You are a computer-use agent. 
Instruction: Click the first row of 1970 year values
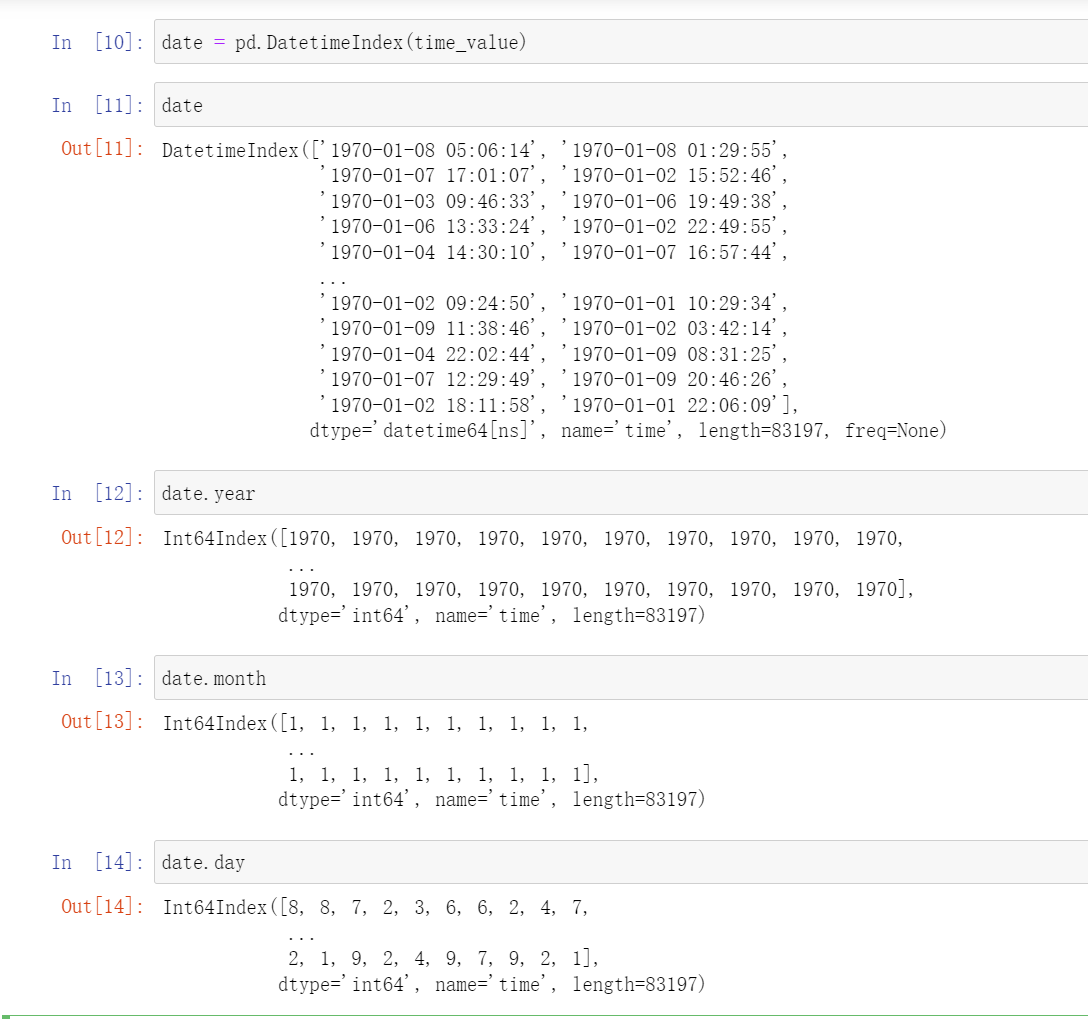593,538
